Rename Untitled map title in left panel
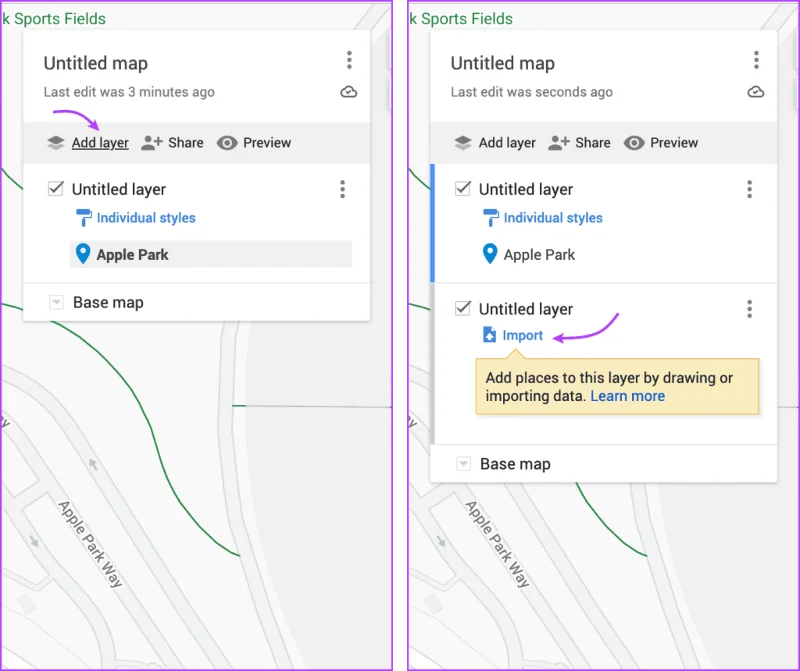 click(x=95, y=63)
